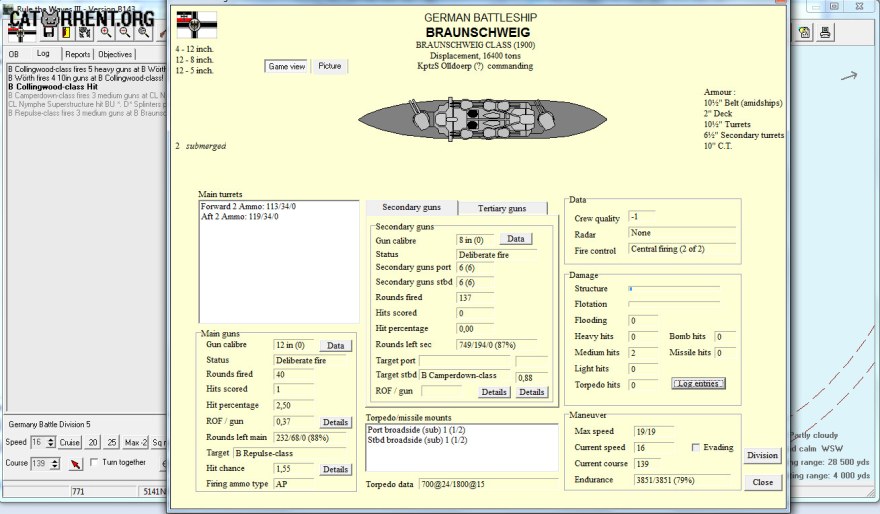Click the checkered map icon in toolbar

click(85, 33)
